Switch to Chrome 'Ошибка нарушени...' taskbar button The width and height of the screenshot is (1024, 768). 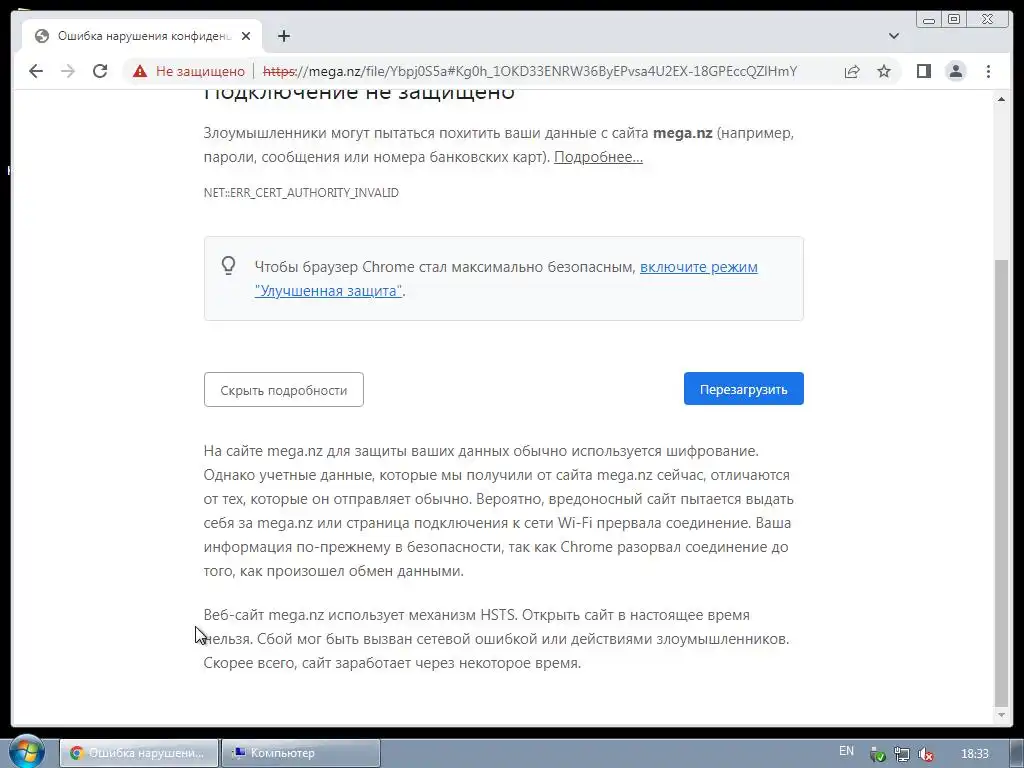tap(138, 753)
